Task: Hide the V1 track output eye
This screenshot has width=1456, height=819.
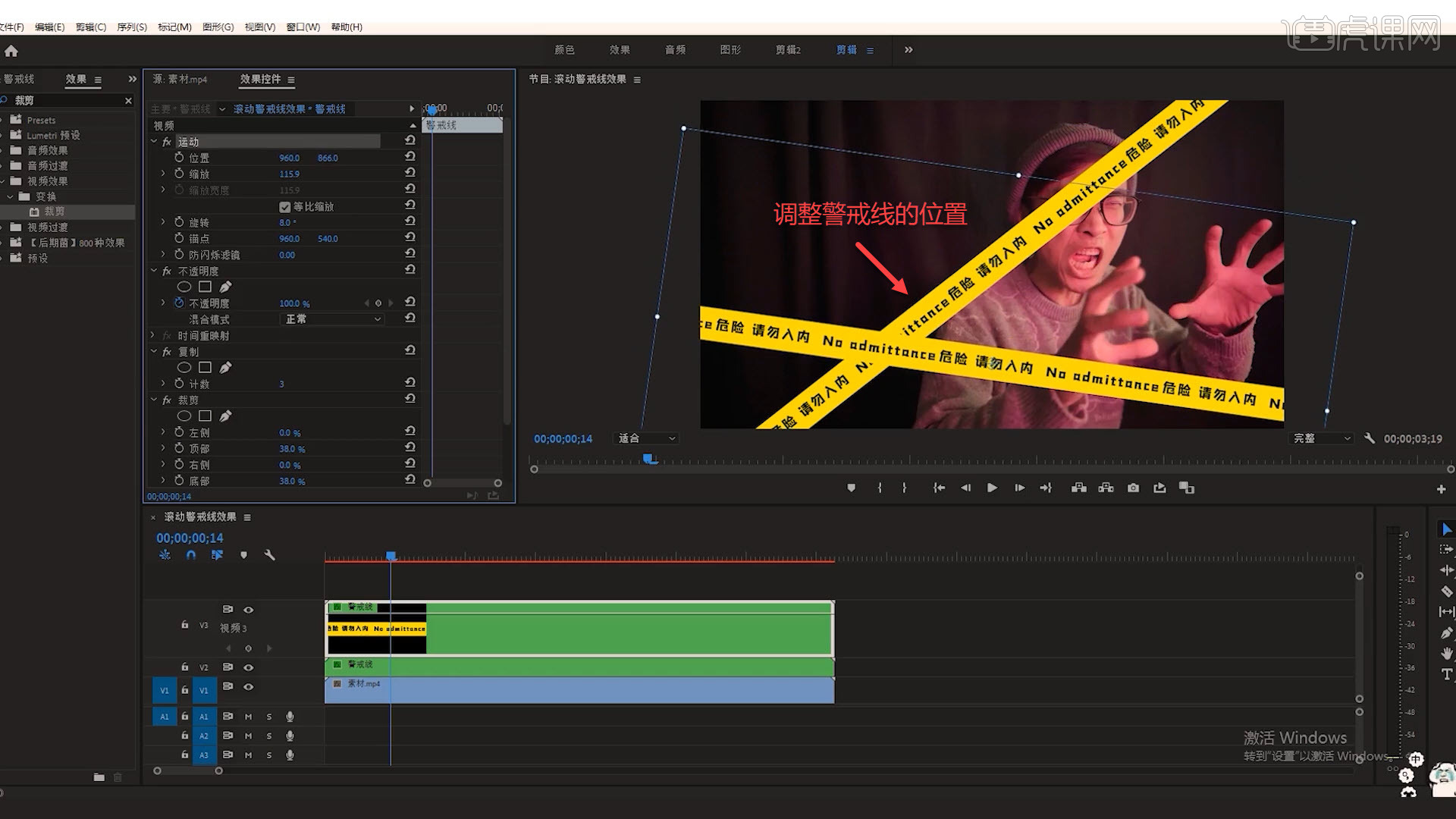Action: coord(248,687)
